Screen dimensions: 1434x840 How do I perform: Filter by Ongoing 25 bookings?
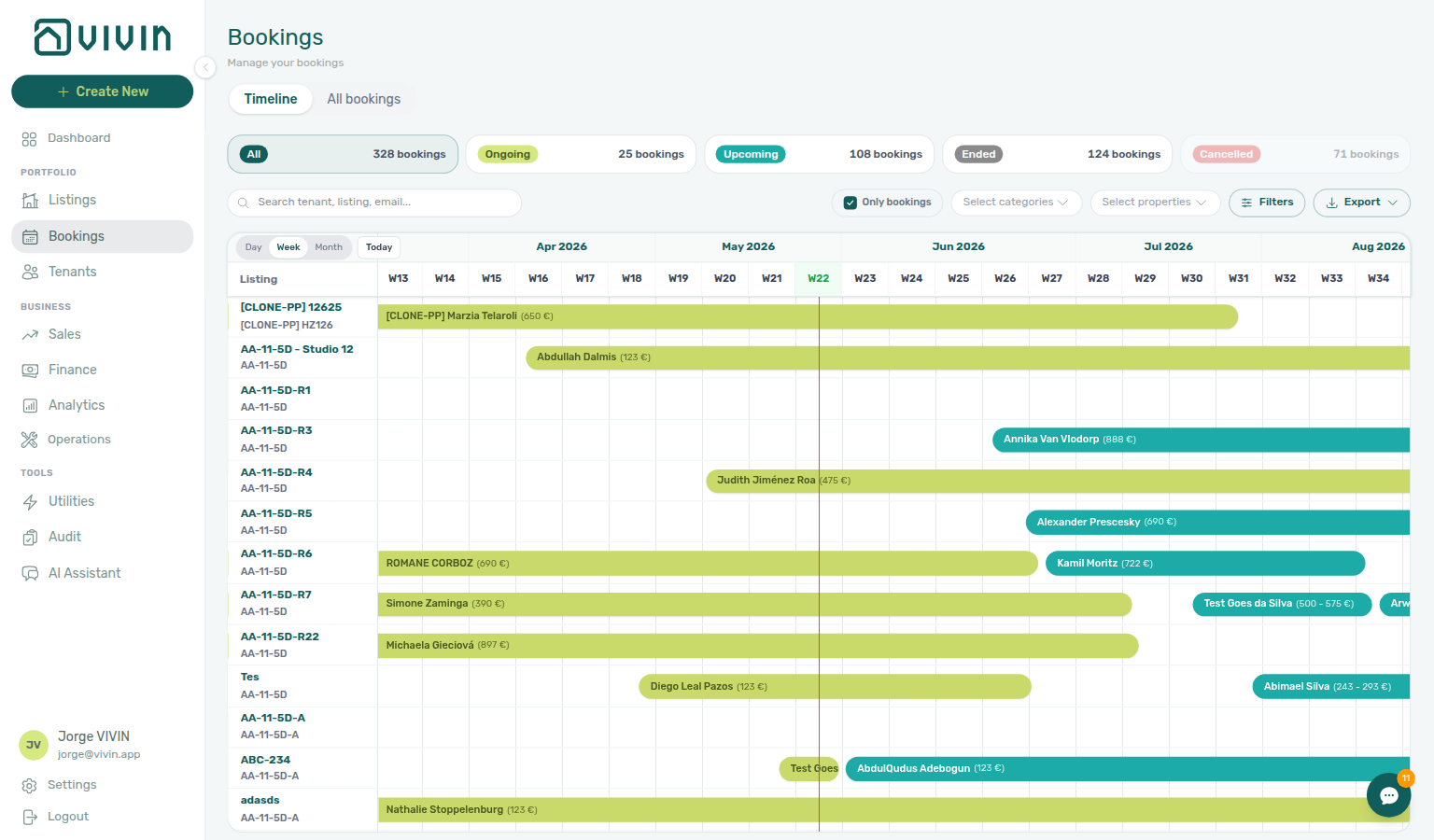coord(581,154)
